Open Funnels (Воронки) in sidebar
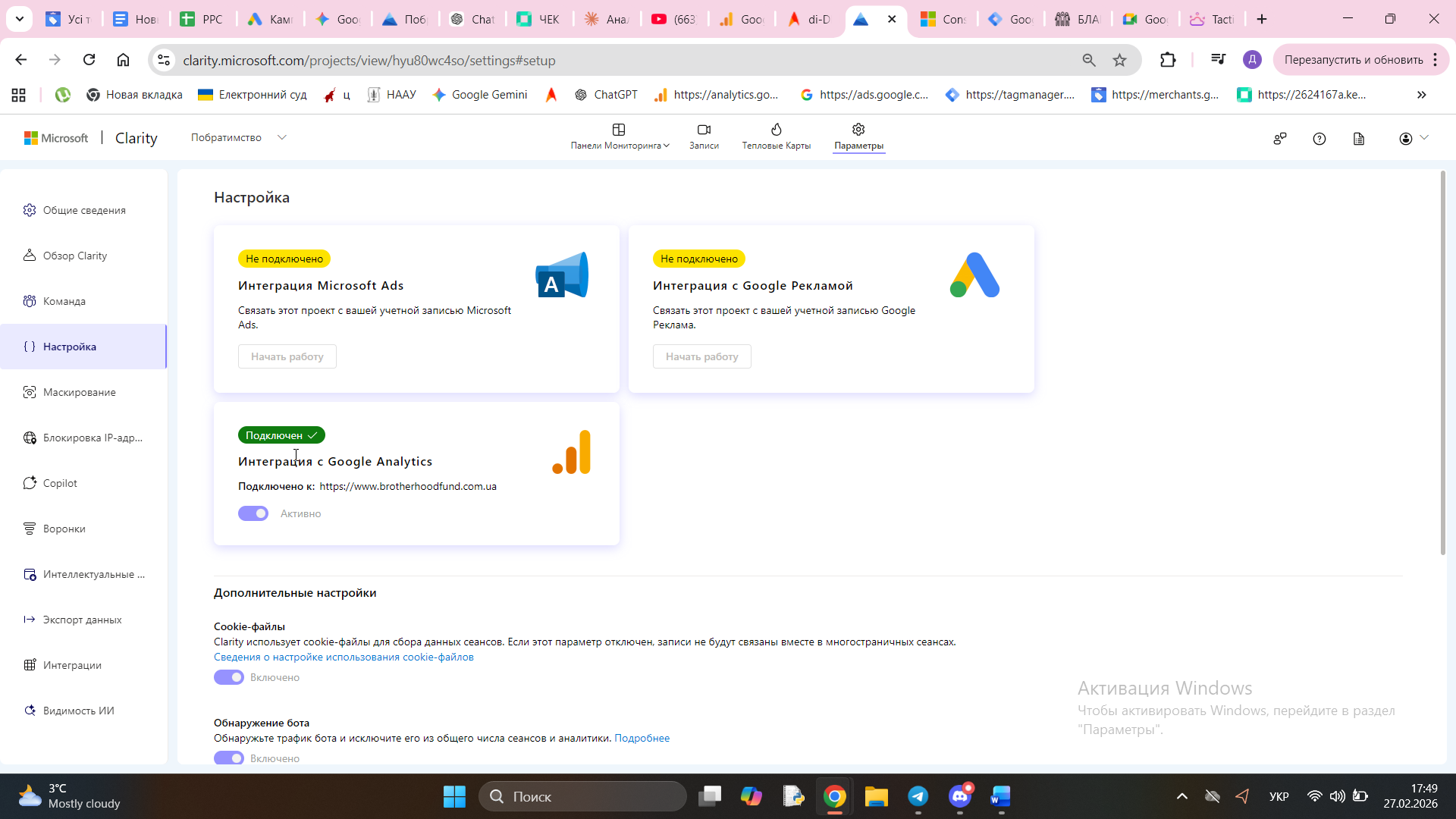The height and width of the screenshot is (819, 1456). point(64,529)
